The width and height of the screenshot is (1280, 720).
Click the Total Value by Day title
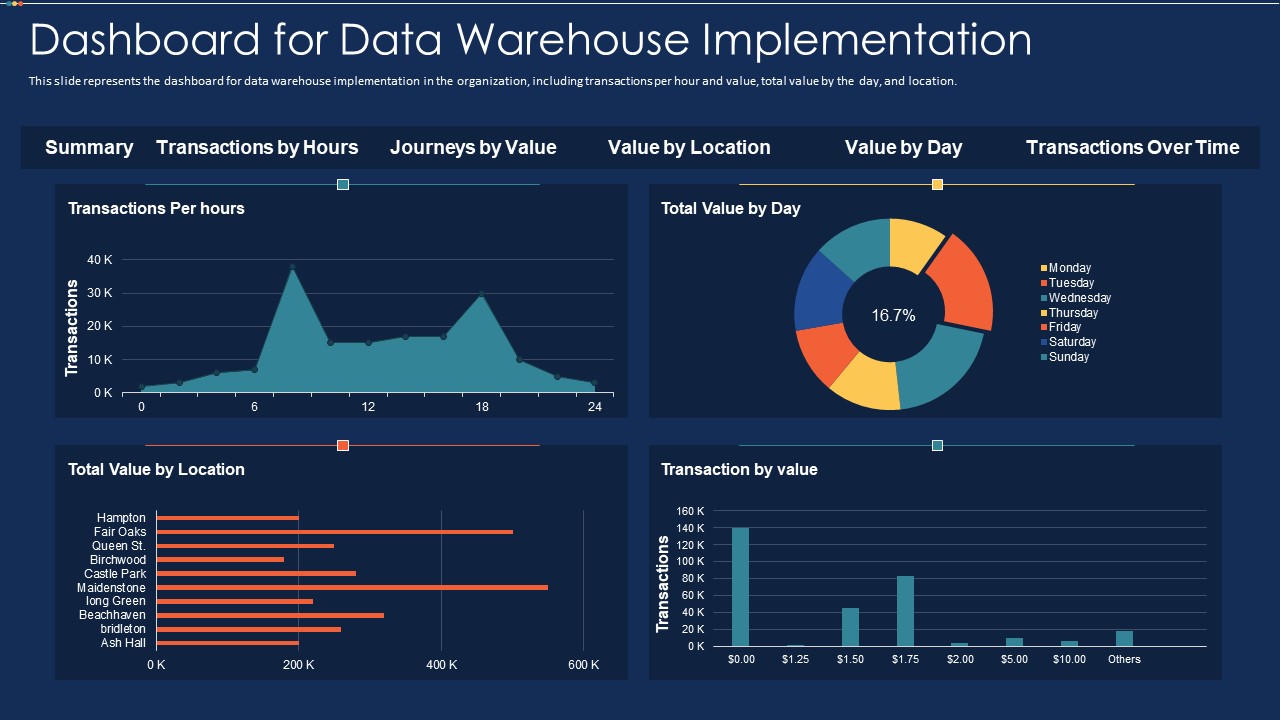click(731, 208)
